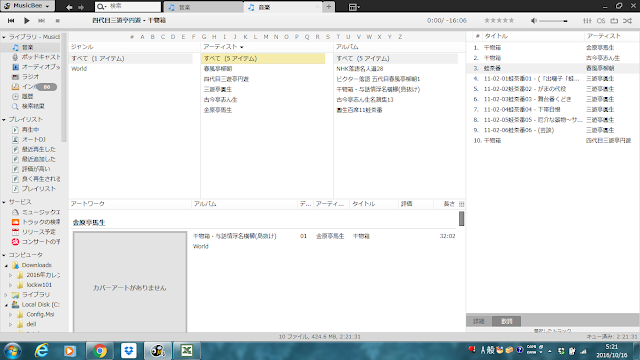The image size is (640, 360).
Task: Collapse the コンピュータ section
Action: coord(4,255)
